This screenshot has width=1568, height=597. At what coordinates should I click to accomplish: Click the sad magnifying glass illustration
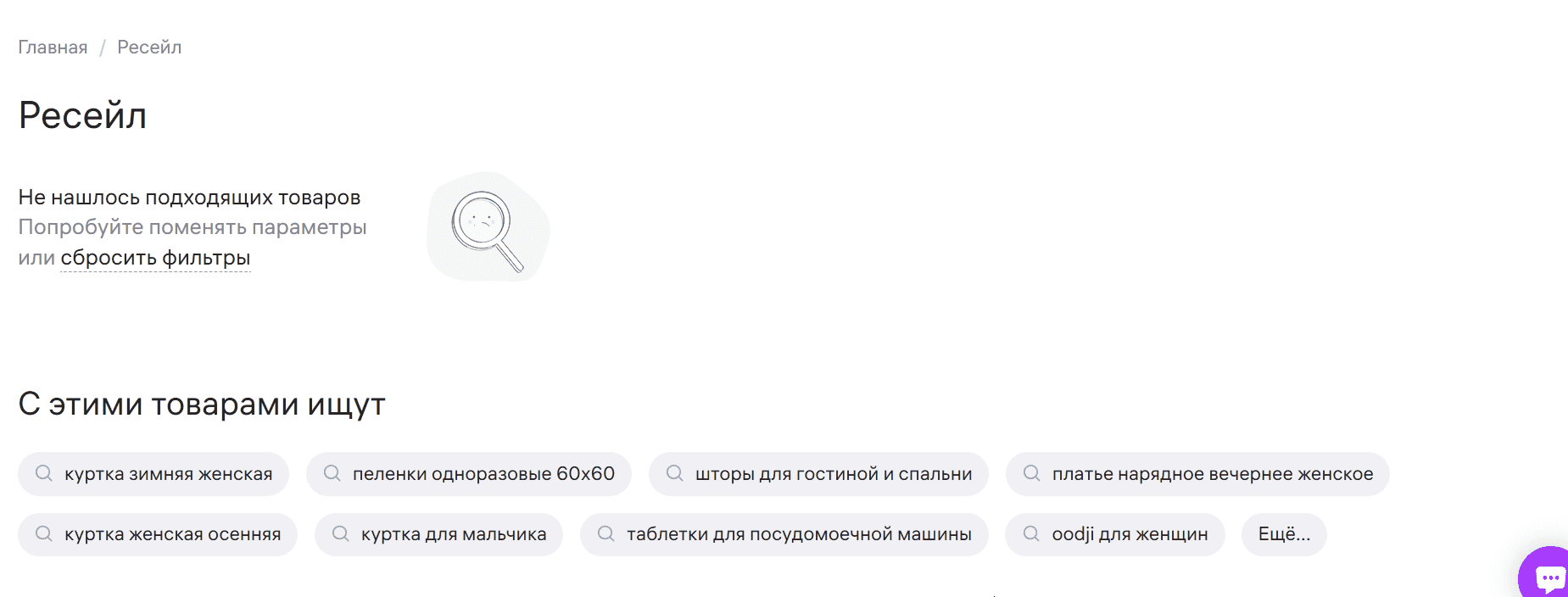[x=488, y=227]
